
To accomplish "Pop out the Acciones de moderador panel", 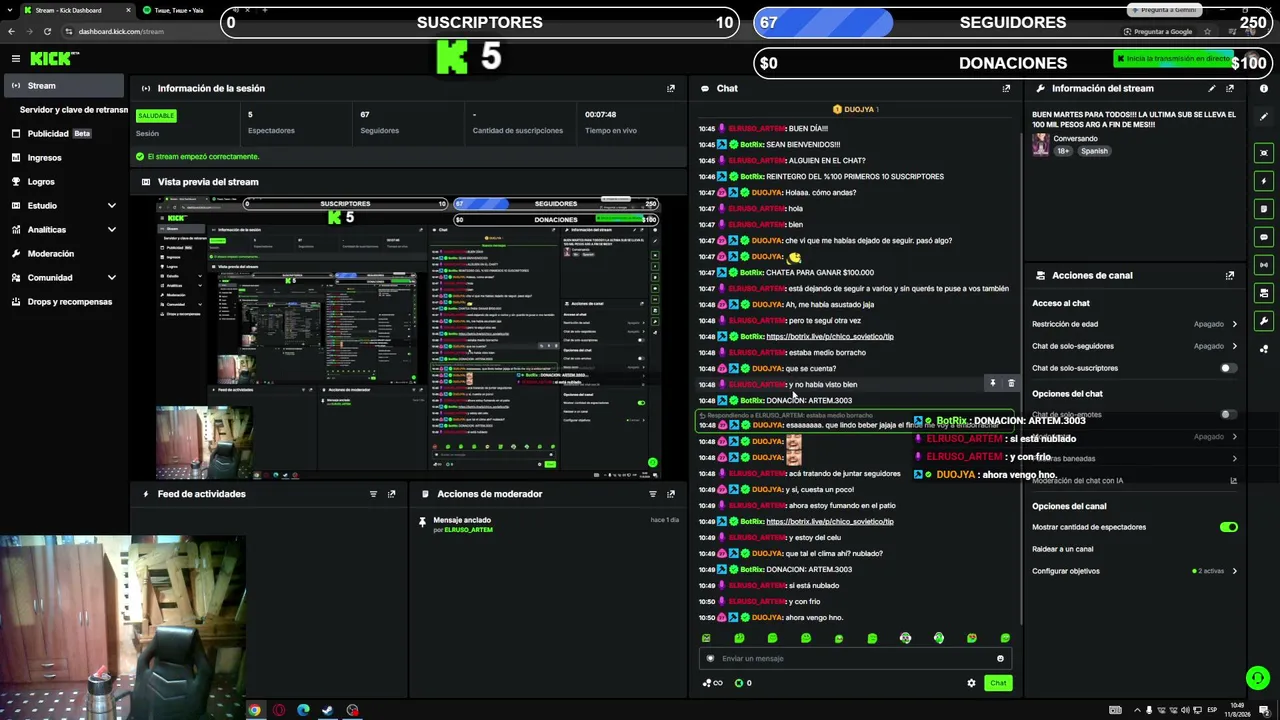I will 671,494.
